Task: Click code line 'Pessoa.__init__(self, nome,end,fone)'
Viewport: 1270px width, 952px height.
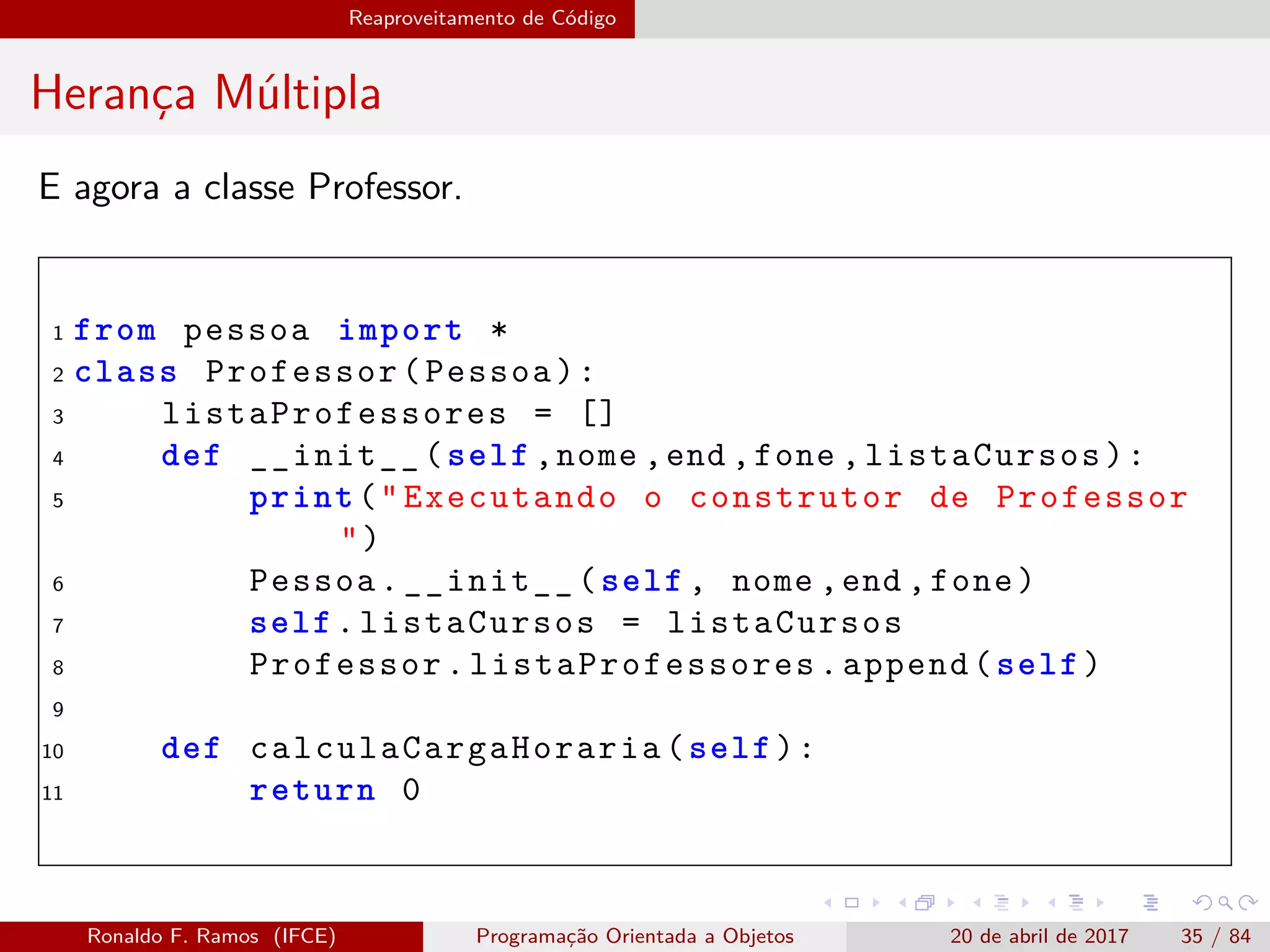Action: (641, 581)
